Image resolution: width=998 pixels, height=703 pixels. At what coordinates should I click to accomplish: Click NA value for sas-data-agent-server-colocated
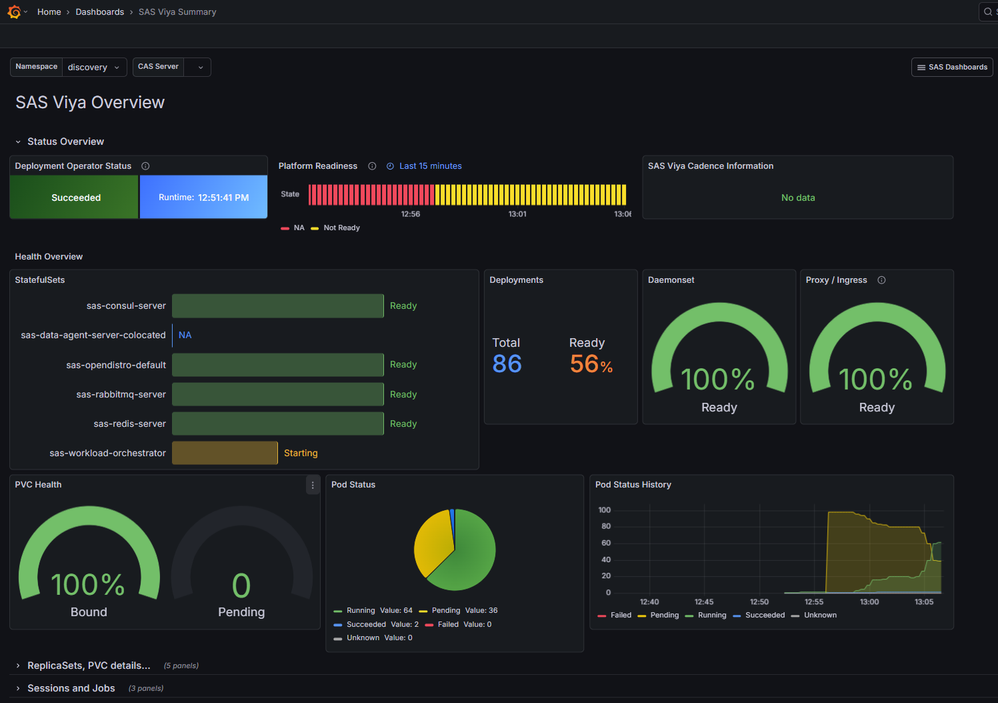[x=185, y=335]
